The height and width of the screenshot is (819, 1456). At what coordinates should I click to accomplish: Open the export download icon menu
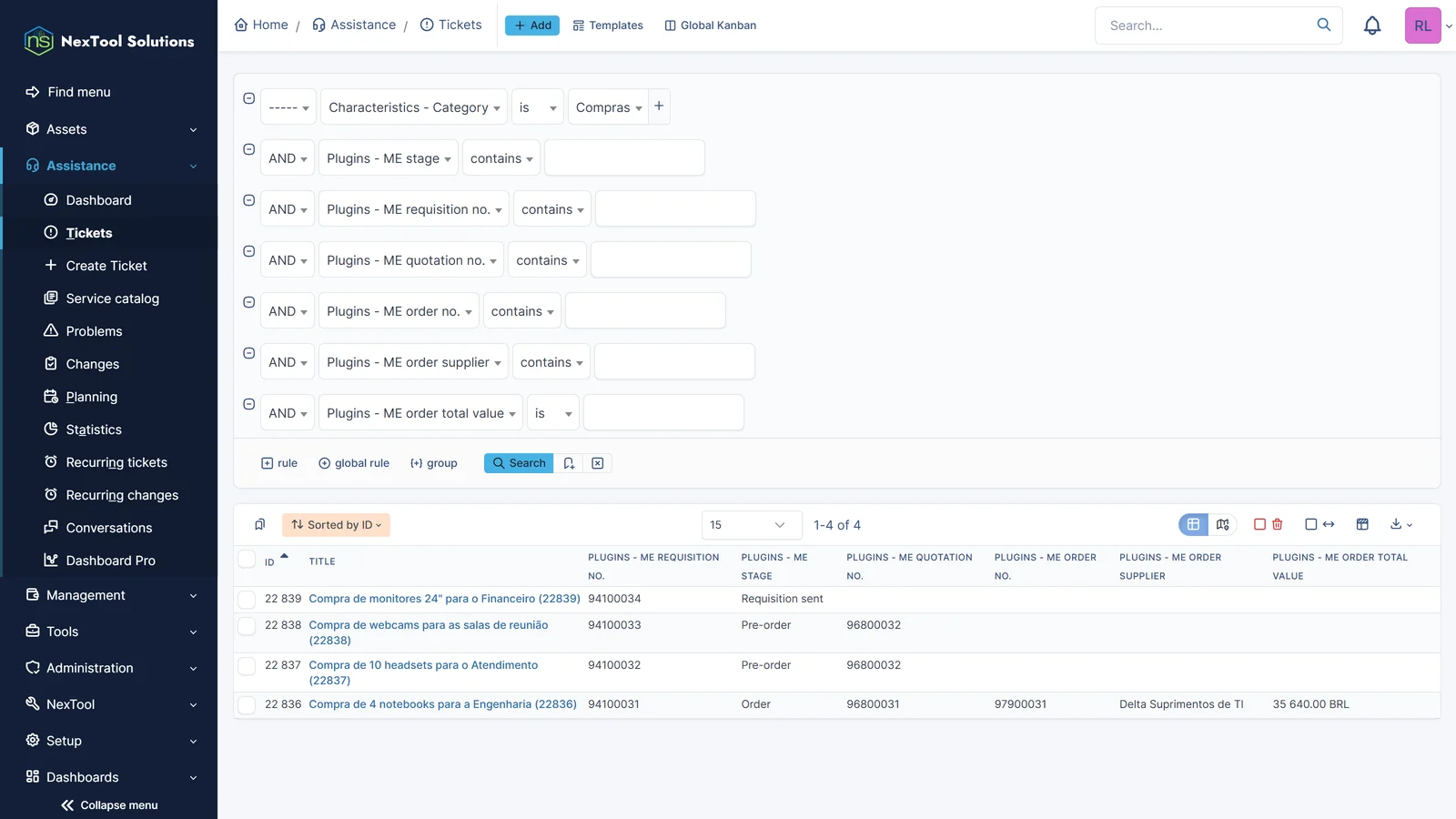[x=1401, y=524]
